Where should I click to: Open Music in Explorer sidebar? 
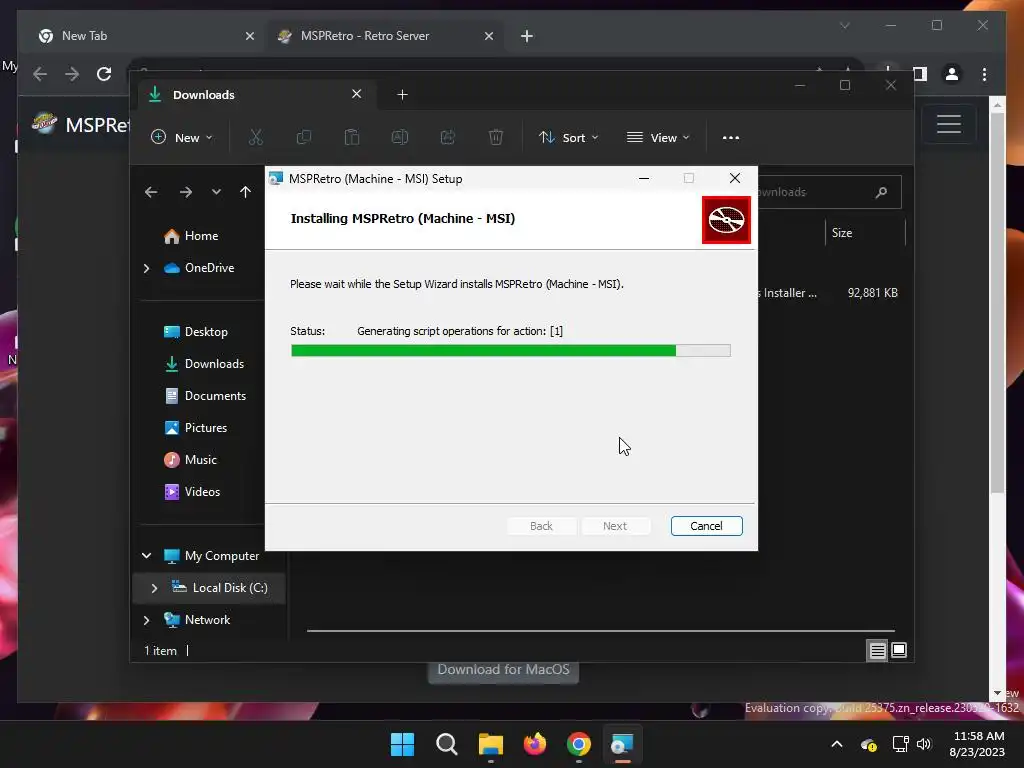coord(190,460)
